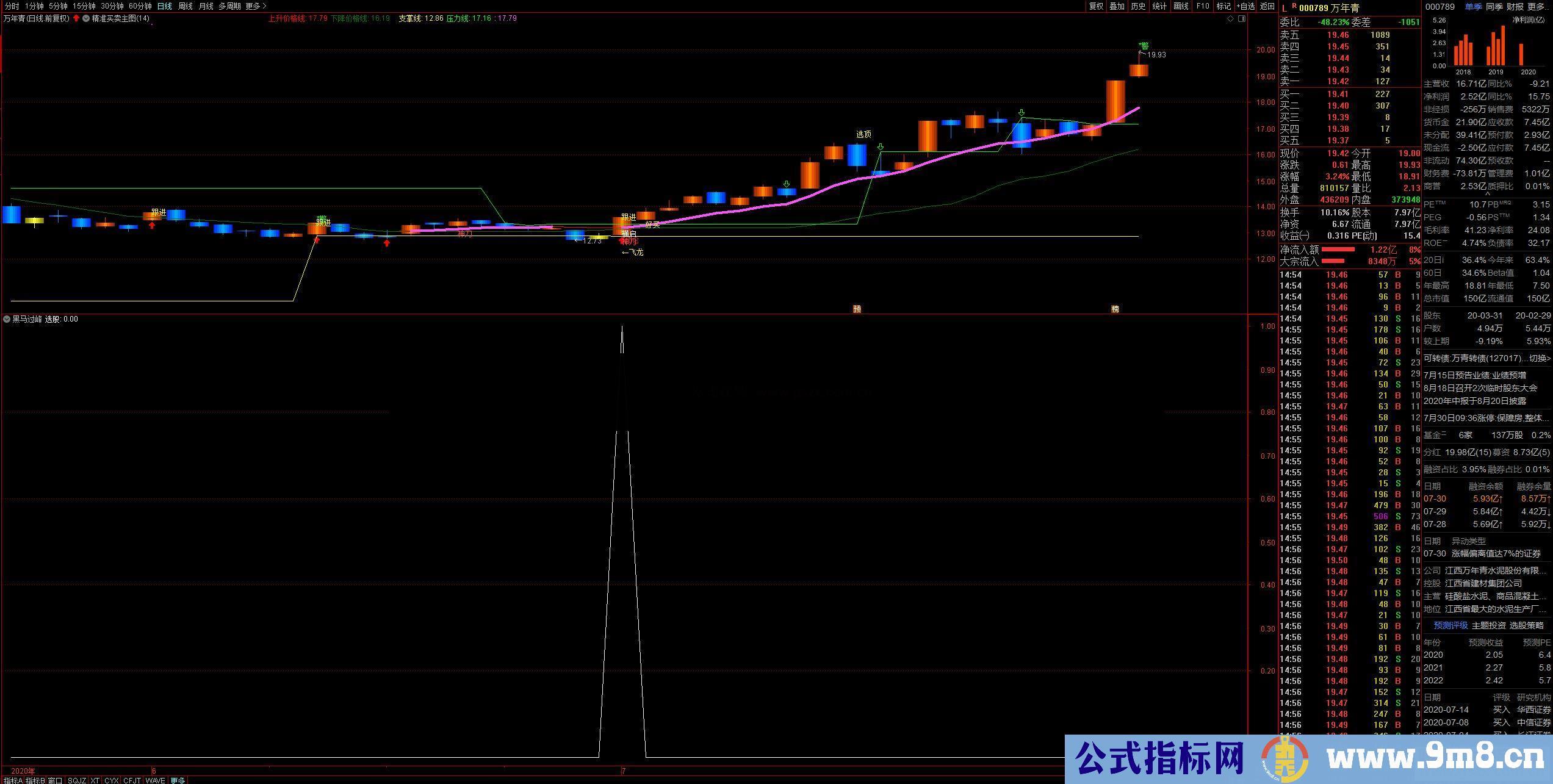This screenshot has height=784, width=1553.
Task: Toggle 复权 price adjustment
Action: (x=1096, y=6)
